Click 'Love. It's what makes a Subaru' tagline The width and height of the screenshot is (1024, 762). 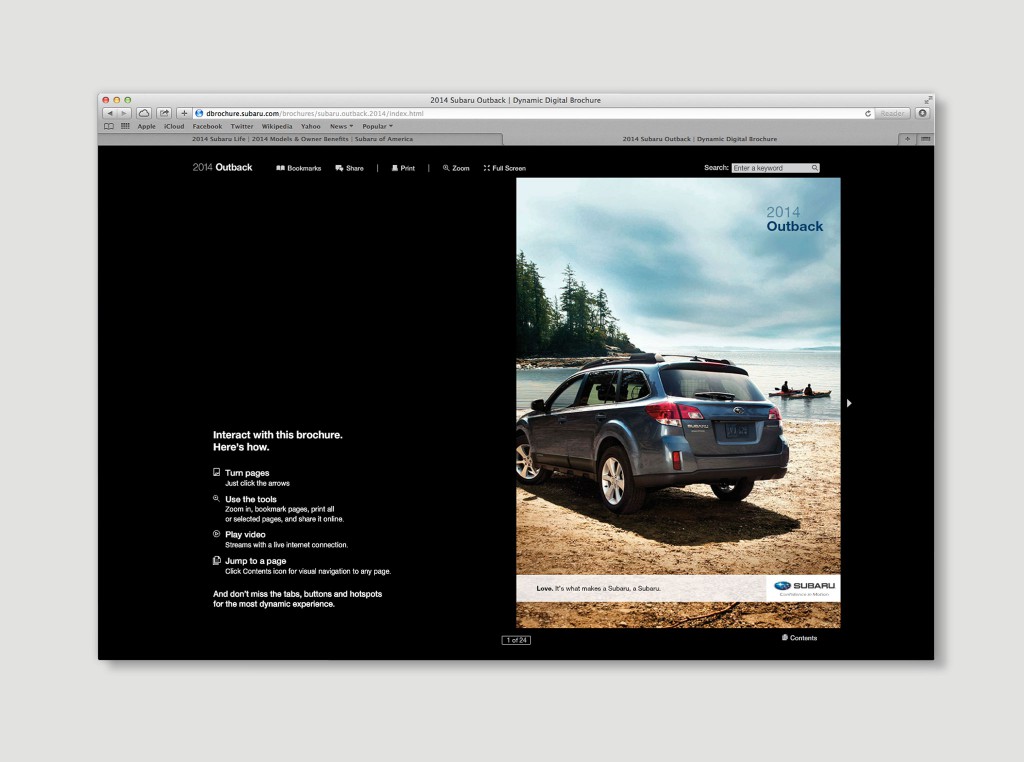click(x=598, y=589)
